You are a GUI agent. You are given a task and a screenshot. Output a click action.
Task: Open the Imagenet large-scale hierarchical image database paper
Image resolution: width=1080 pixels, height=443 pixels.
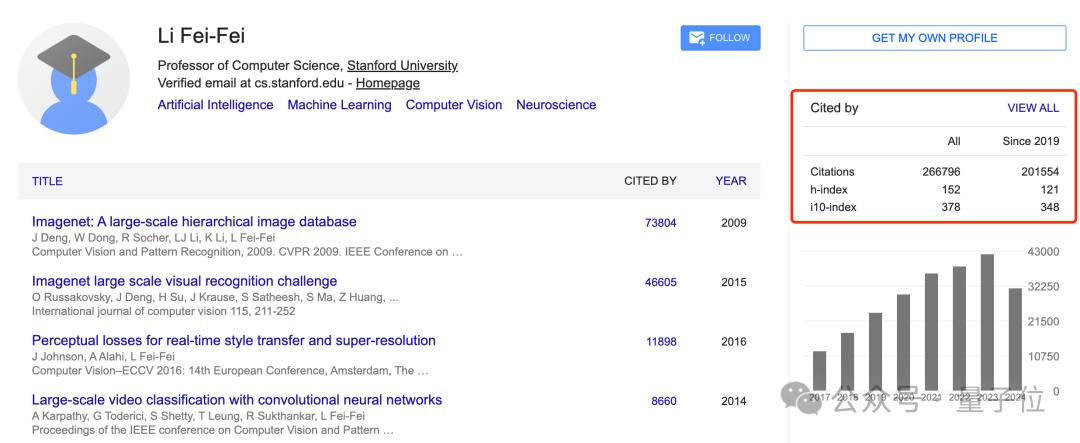(x=194, y=222)
